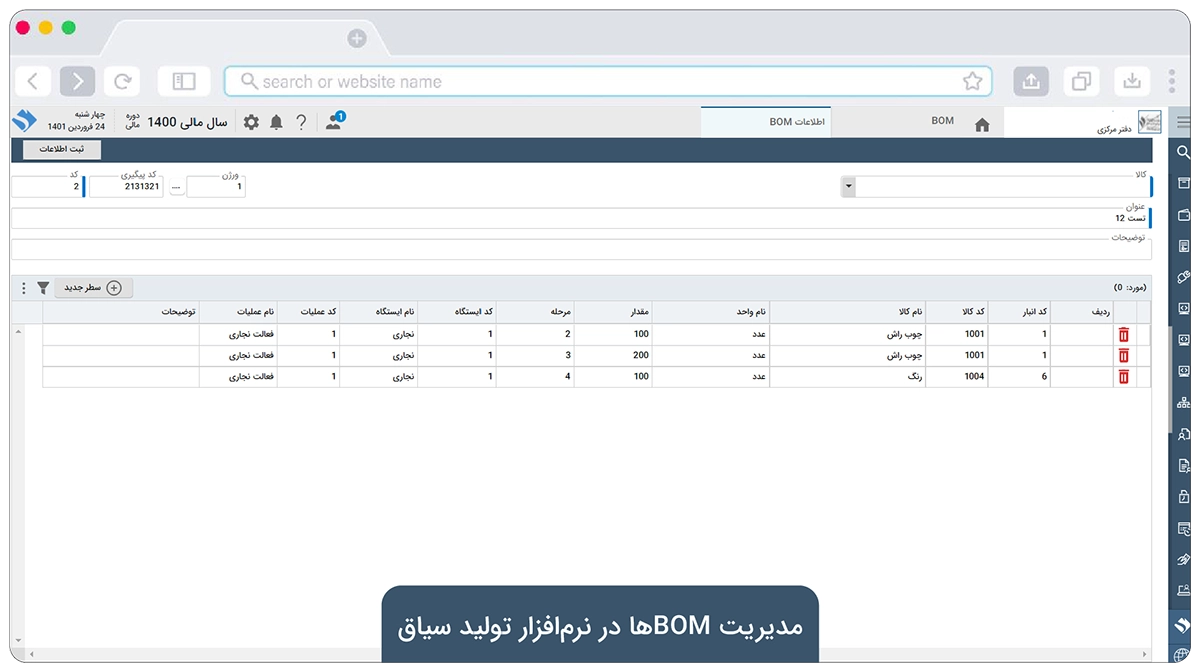This screenshot has width=1200, height=672.
Task: Delete the رنگ row with trash icon
Action: point(1123,377)
